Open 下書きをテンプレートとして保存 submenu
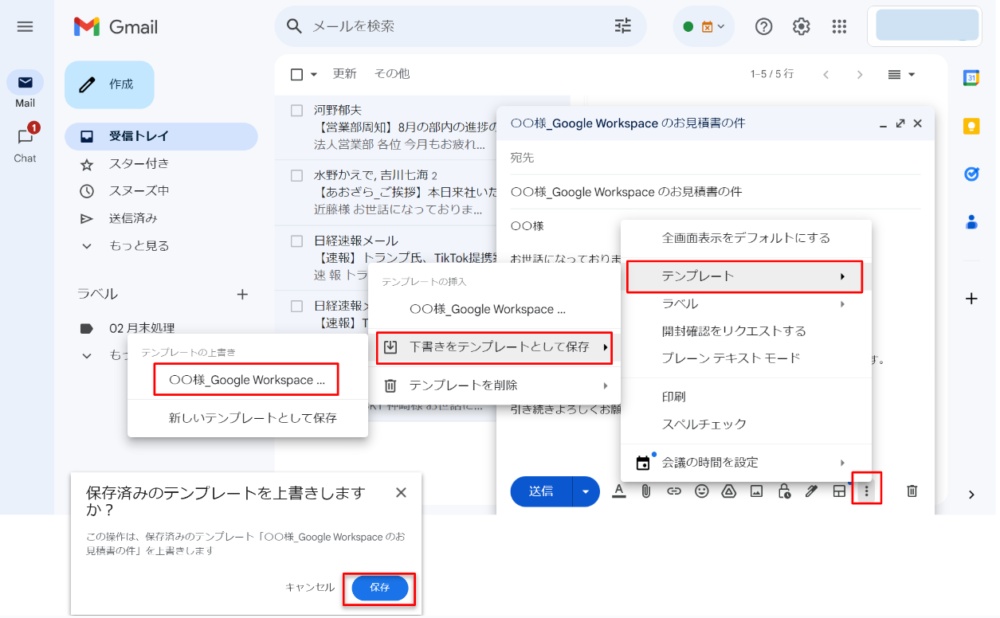The height and width of the screenshot is (618, 1000). tap(494, 348)
